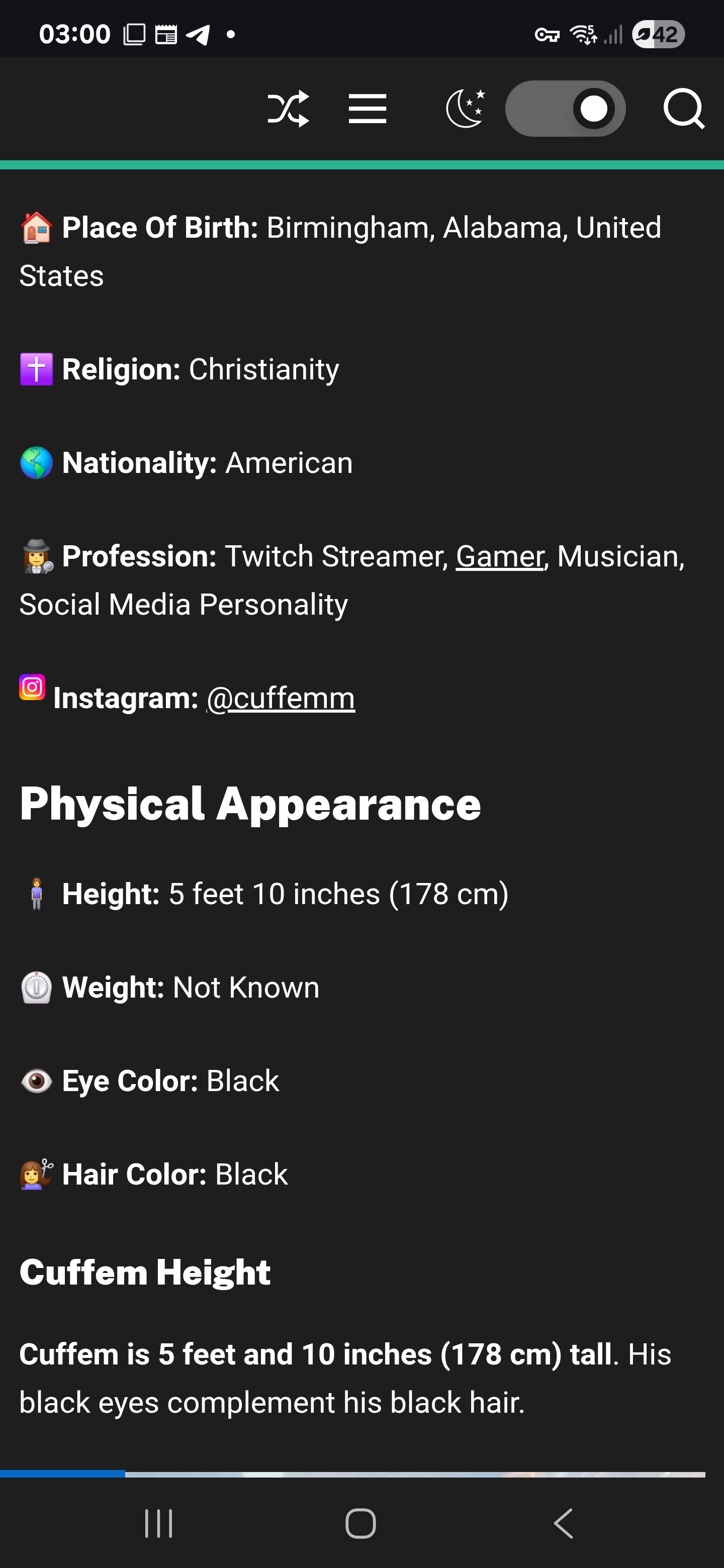Open the hamburger menu
Image resolution: width=724 pixels, height=1568 pixels.
[367, 109]
